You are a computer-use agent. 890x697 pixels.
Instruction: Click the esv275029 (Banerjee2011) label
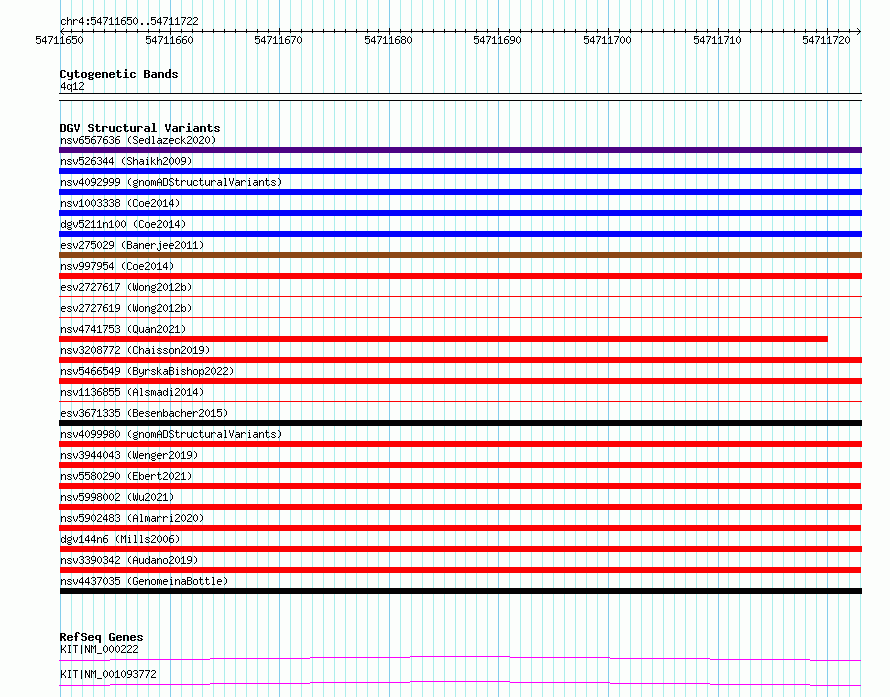(132, 245)
